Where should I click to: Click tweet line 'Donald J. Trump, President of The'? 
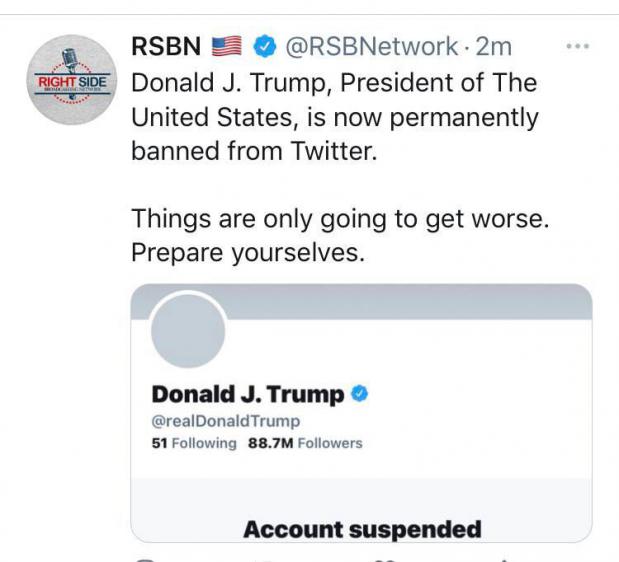(334, 83)
